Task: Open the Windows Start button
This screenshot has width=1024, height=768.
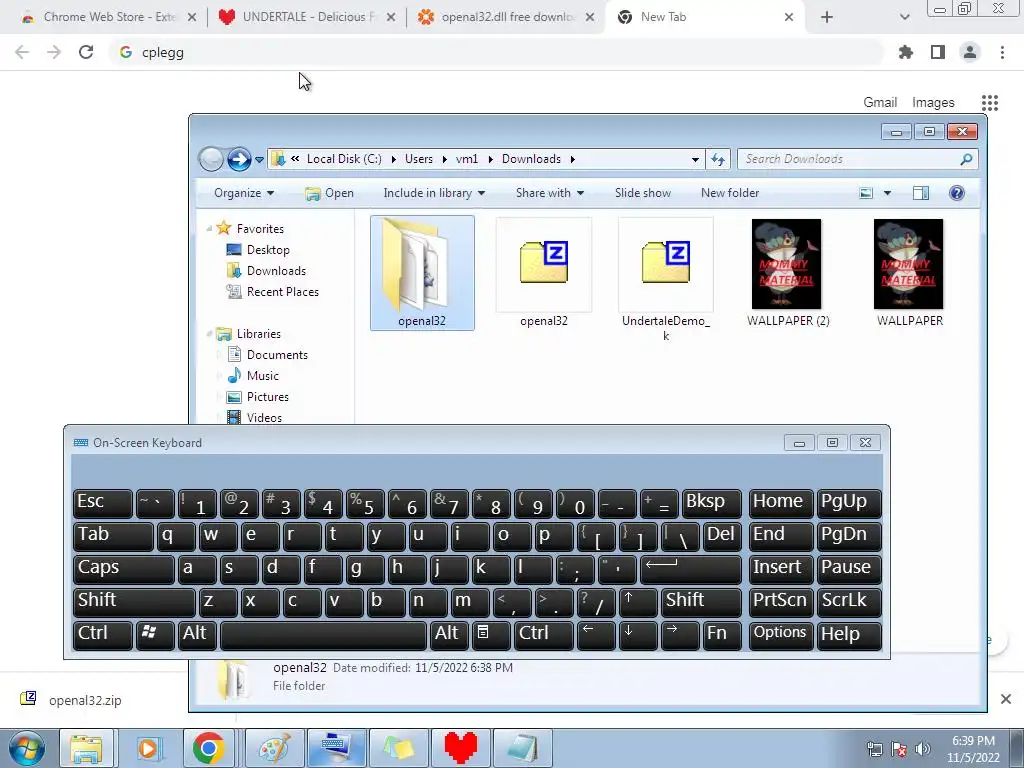Action: 26,748
